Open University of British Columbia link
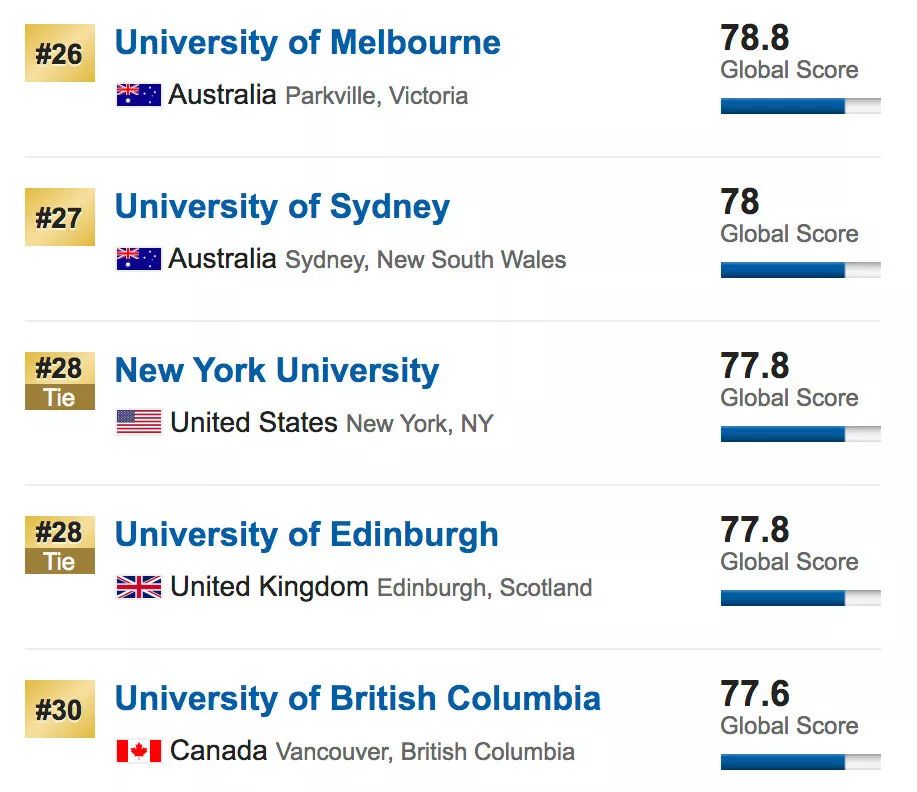917x792 pixels. pyautogui.click(x=358, y=698)
